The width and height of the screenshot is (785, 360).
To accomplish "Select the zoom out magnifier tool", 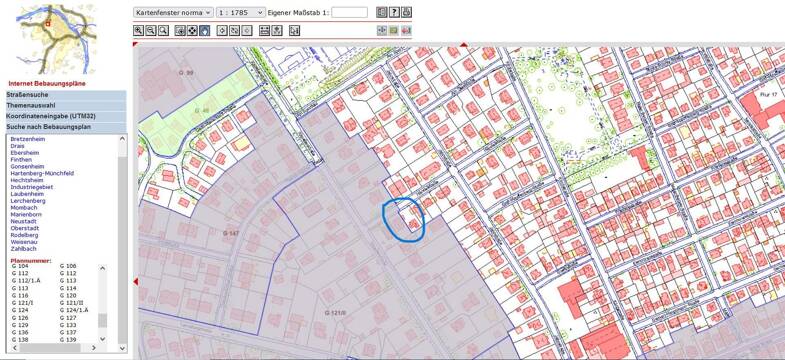I will click(151, 31).
